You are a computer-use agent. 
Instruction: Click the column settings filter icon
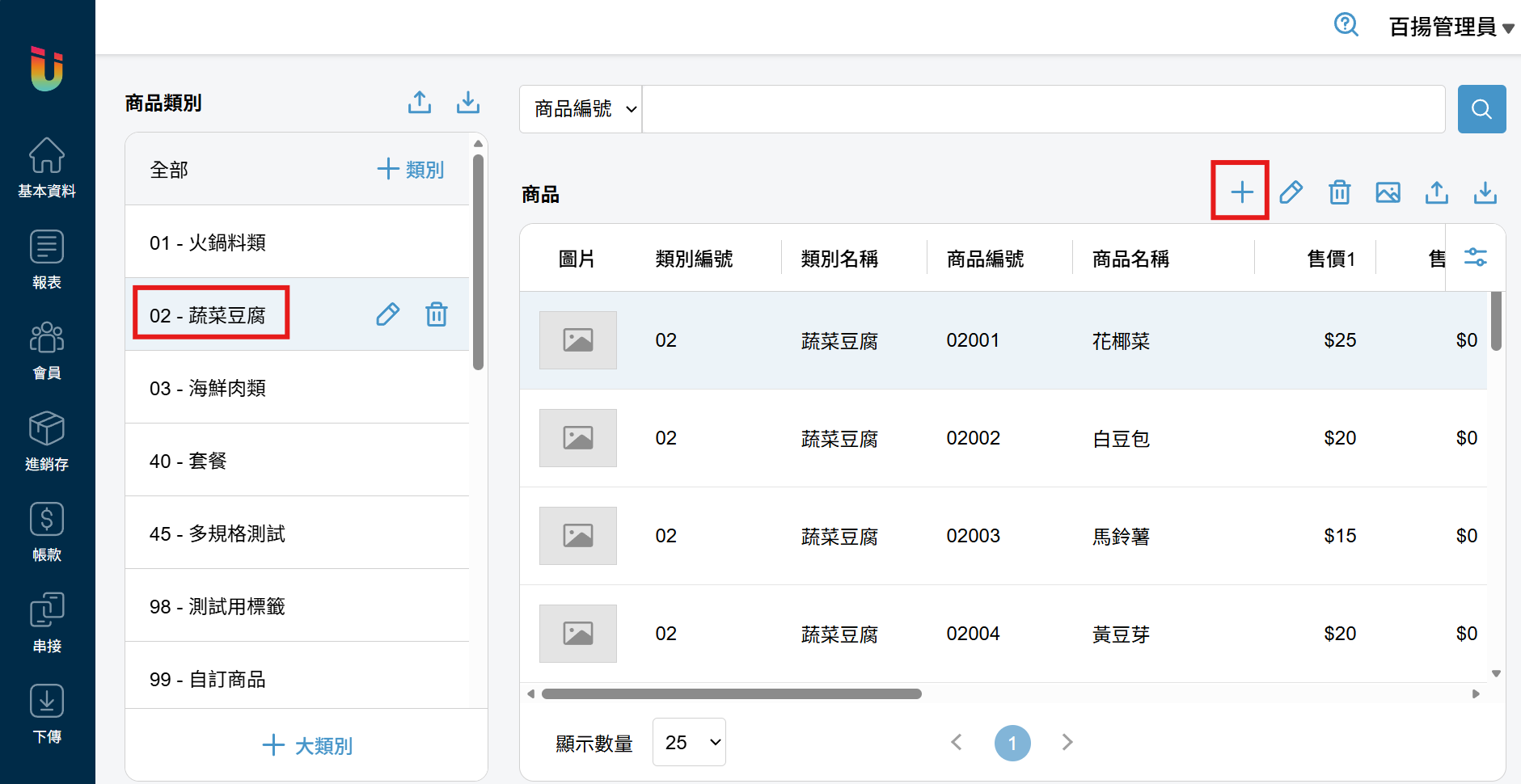1475,258
